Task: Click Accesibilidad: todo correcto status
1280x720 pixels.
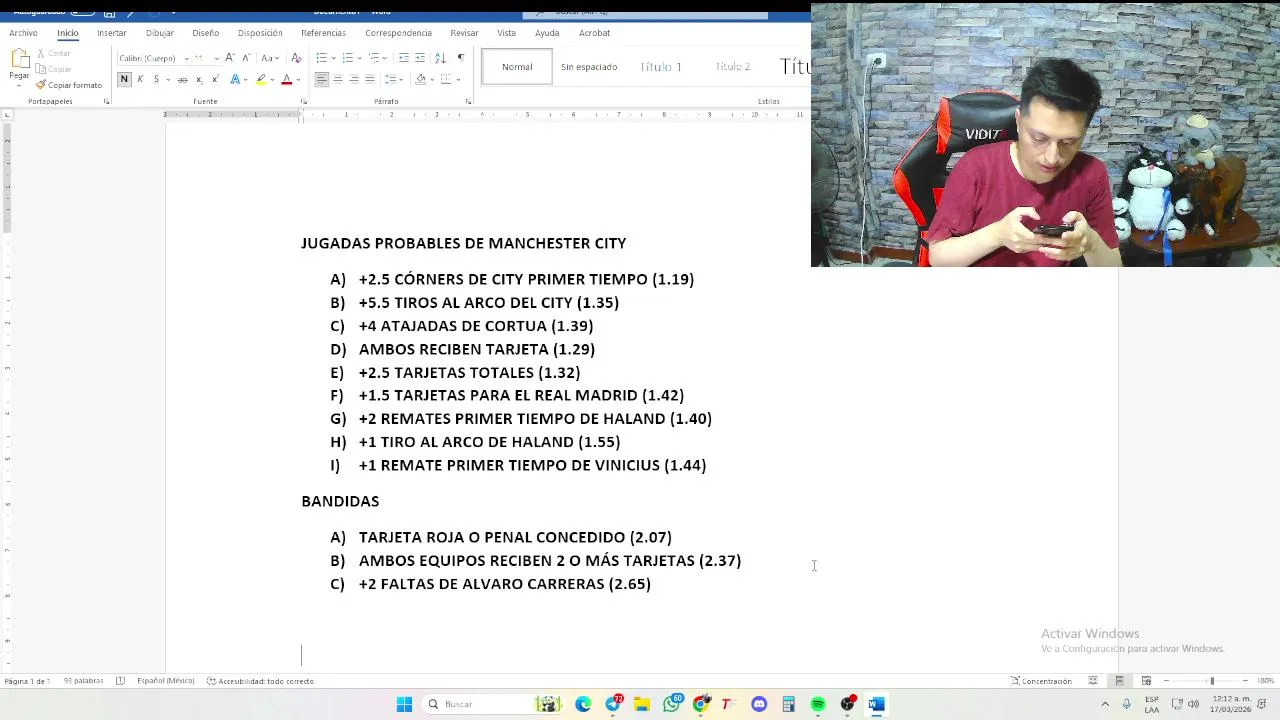Action: 260,681
